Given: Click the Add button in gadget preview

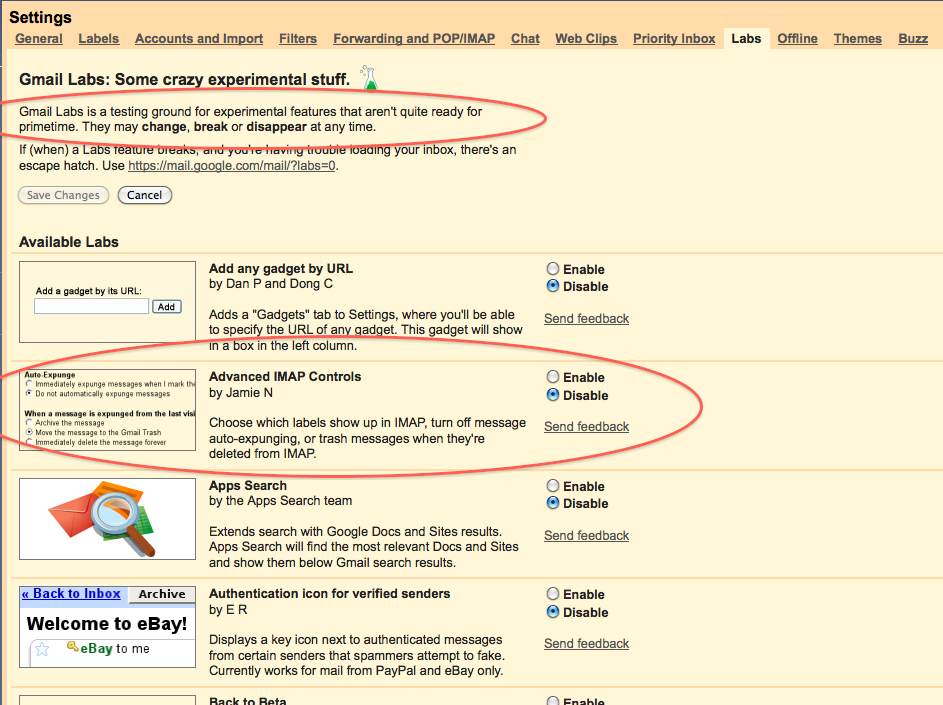Looking at the screenshot, I should point(167,307).
